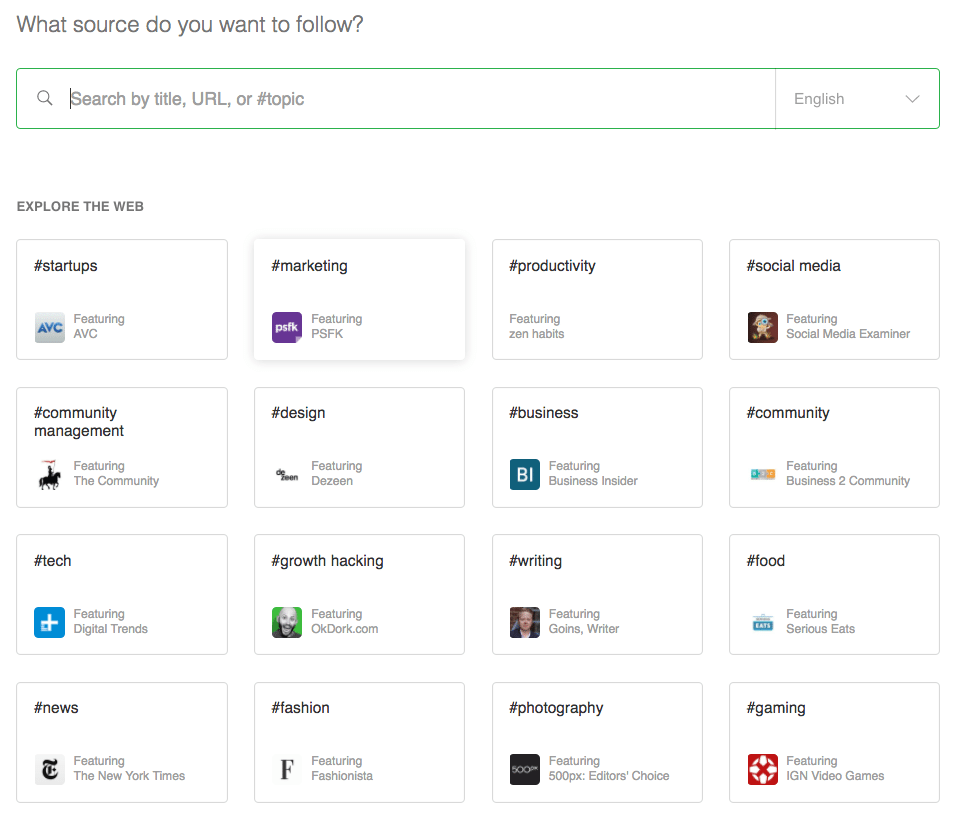Click the search input field

pos(400,98)
